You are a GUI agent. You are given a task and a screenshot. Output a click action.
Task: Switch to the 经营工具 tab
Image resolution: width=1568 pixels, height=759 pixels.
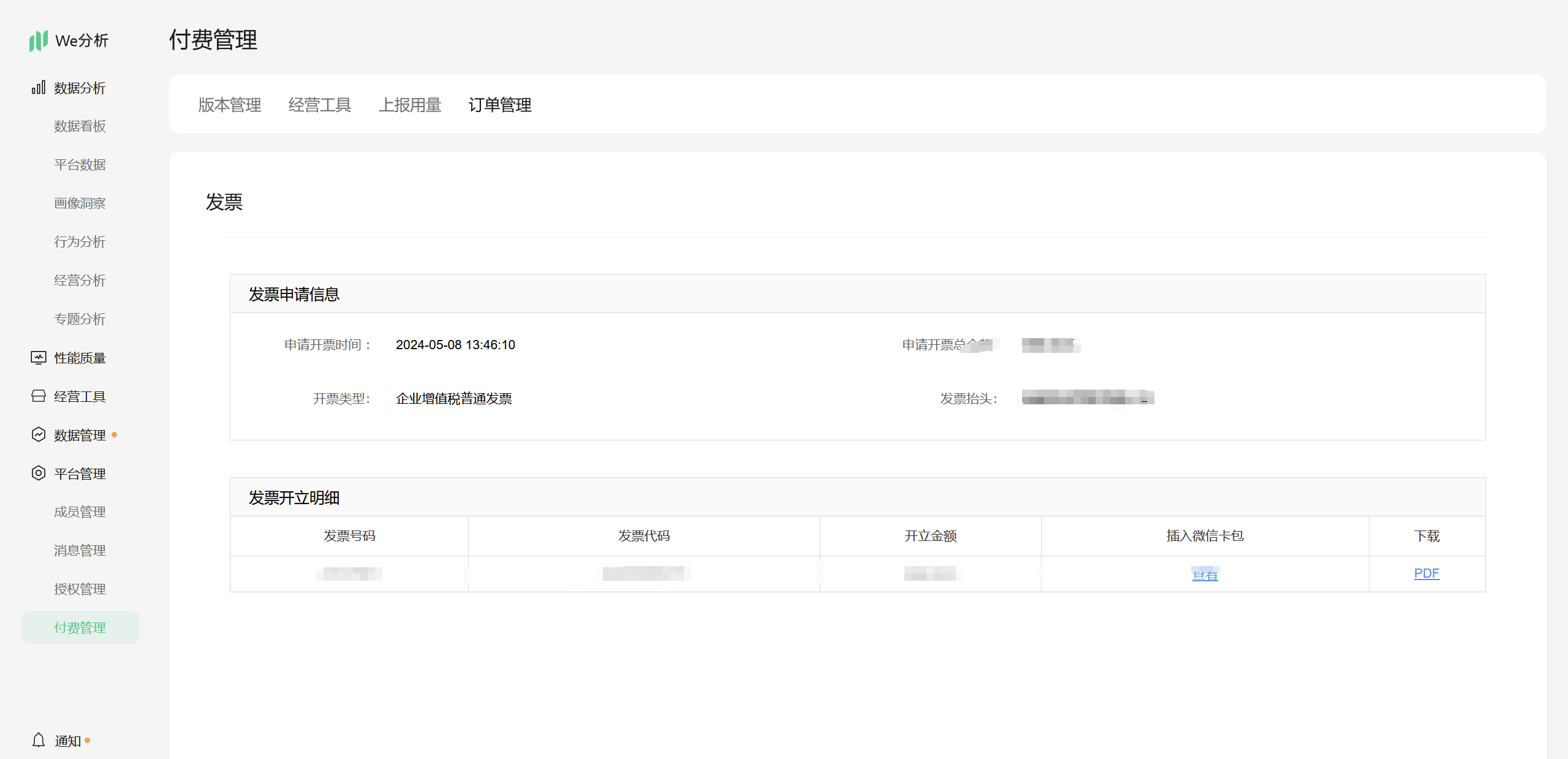click(319, 105)
